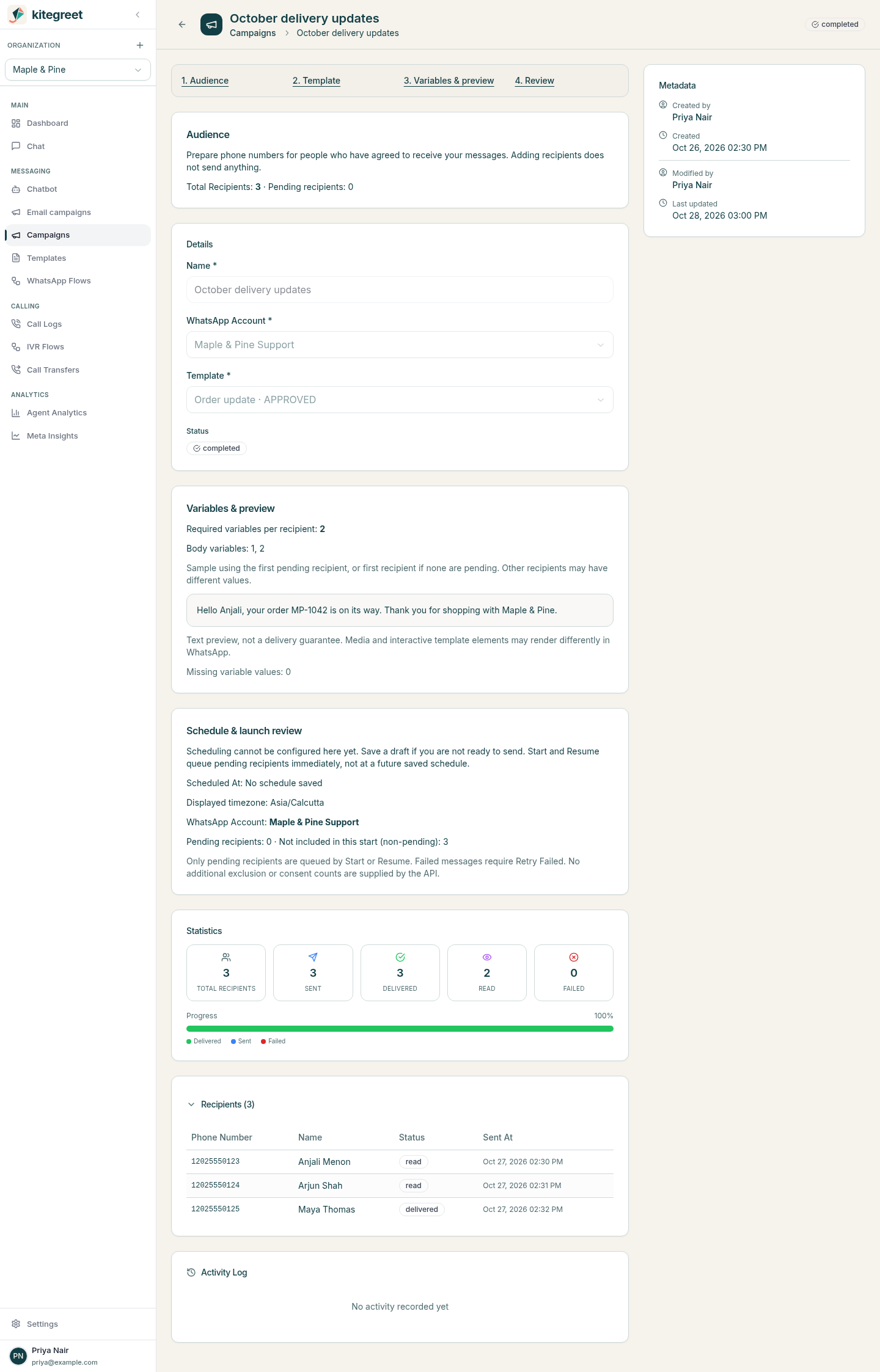Click the Settings gear icon
The height and width of the screenshot is (1372, 880).
[16, 1324]
